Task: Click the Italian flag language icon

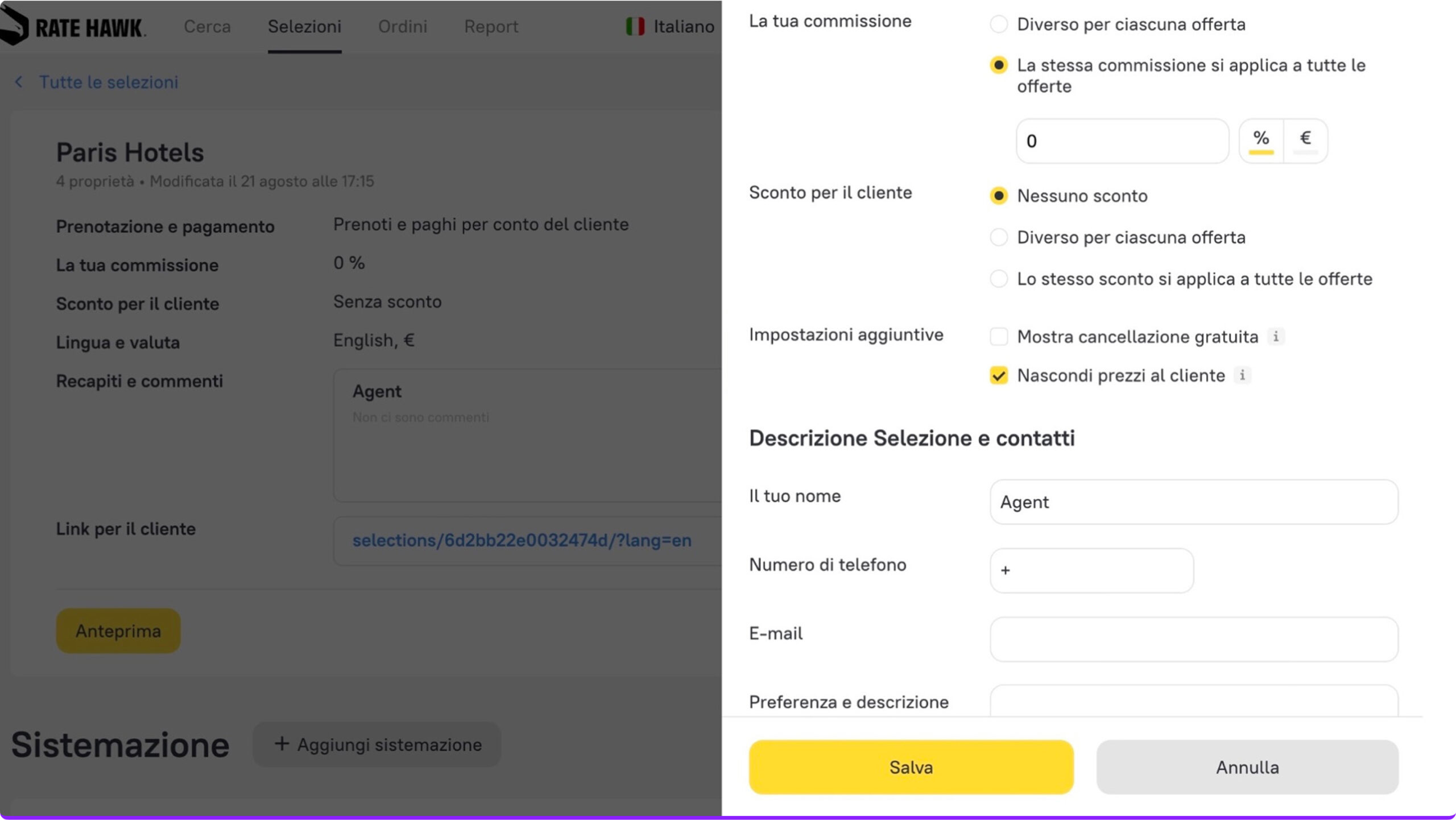Action: coord(635,26)
